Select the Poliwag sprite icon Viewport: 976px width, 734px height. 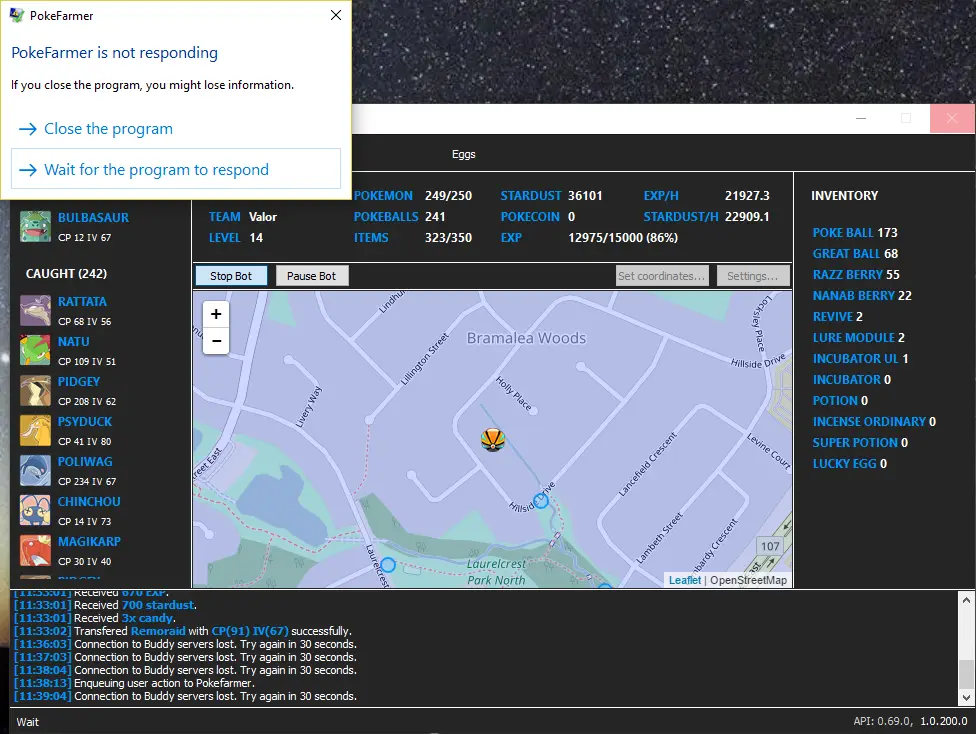35,470
